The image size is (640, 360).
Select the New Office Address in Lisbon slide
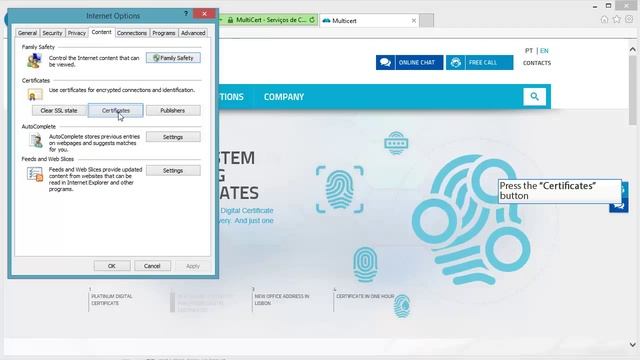tap(282, 300)
